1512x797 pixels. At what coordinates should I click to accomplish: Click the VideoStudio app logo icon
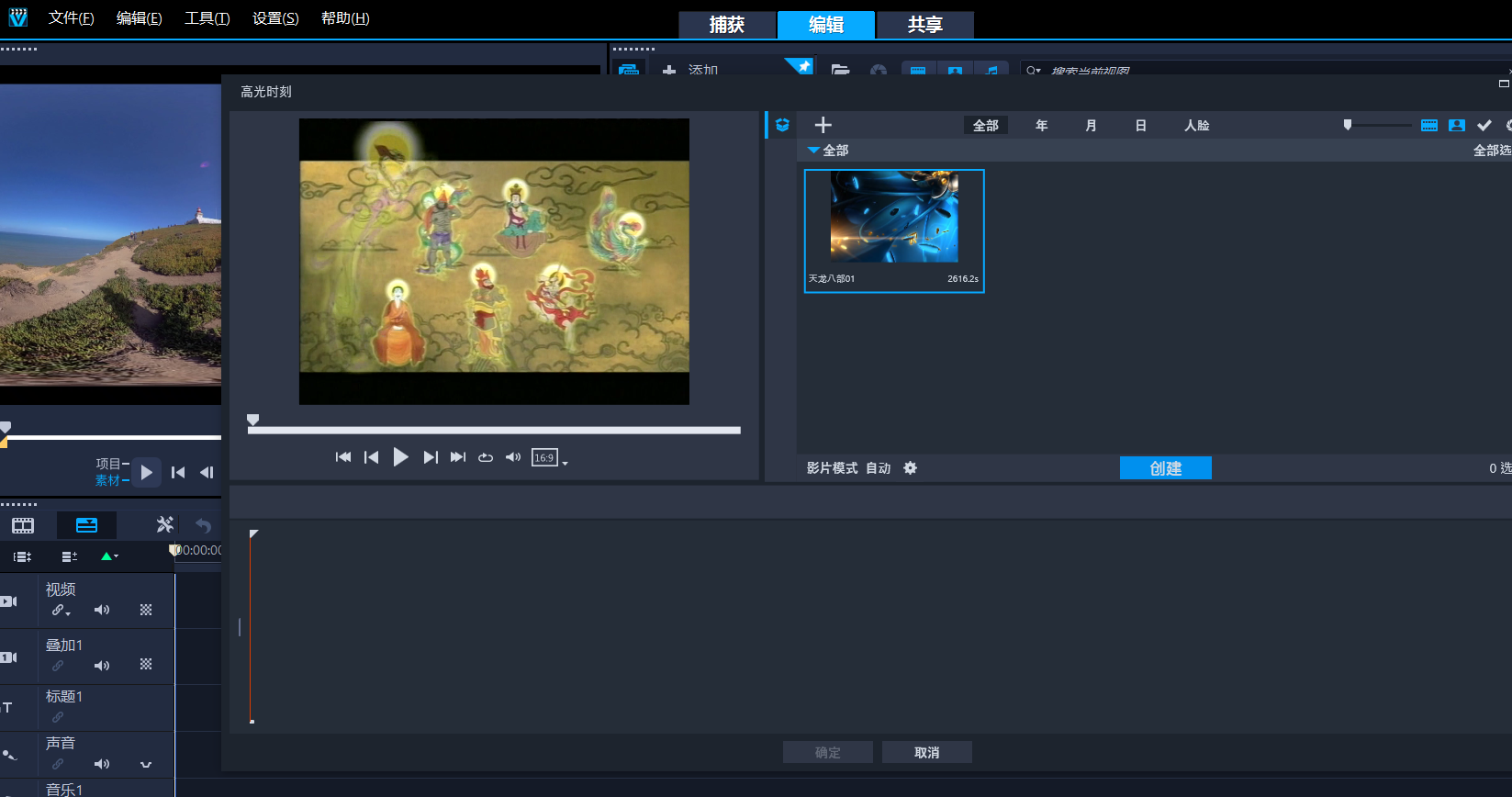pyautogui.click(x=17, y=17)
